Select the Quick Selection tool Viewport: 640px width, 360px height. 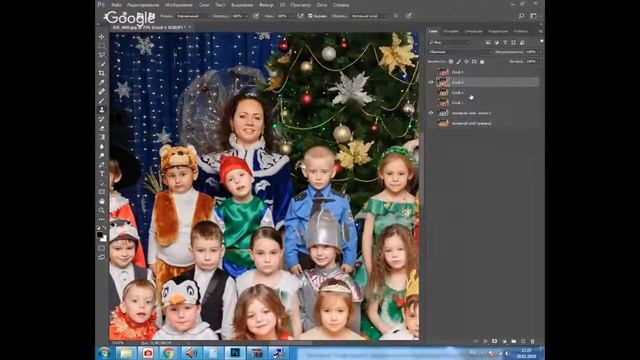(101, 64)
